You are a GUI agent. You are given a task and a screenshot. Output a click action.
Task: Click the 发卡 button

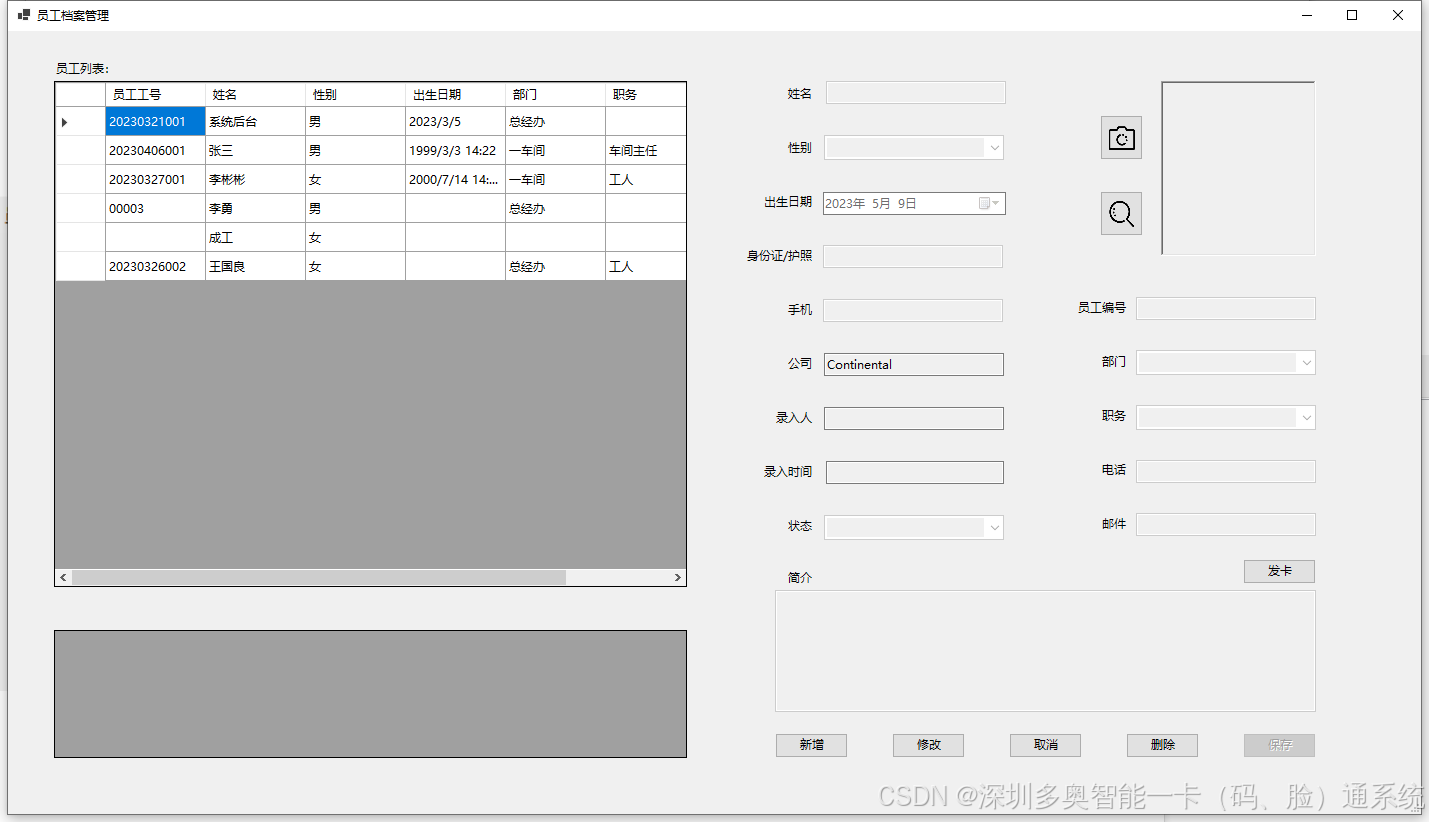(1279, 571)
